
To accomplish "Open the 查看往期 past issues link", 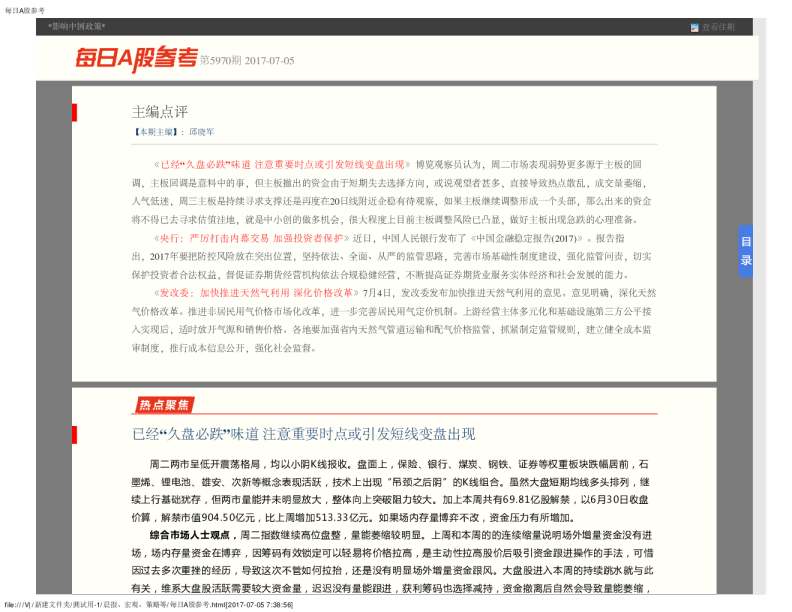I will coord(717,27).
